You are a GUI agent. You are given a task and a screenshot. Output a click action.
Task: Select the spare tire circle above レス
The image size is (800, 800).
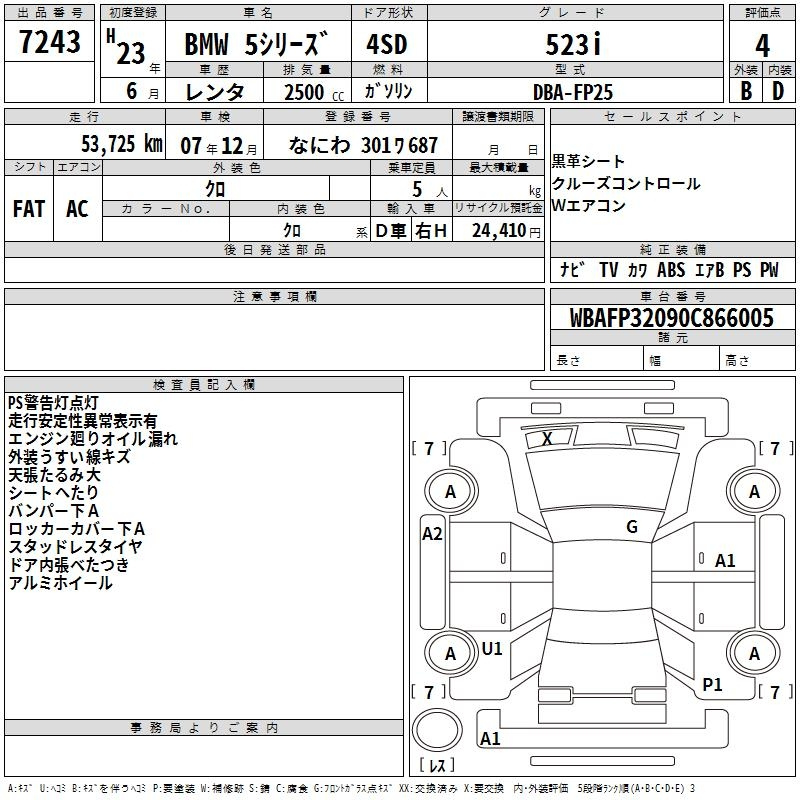point(436,731)
